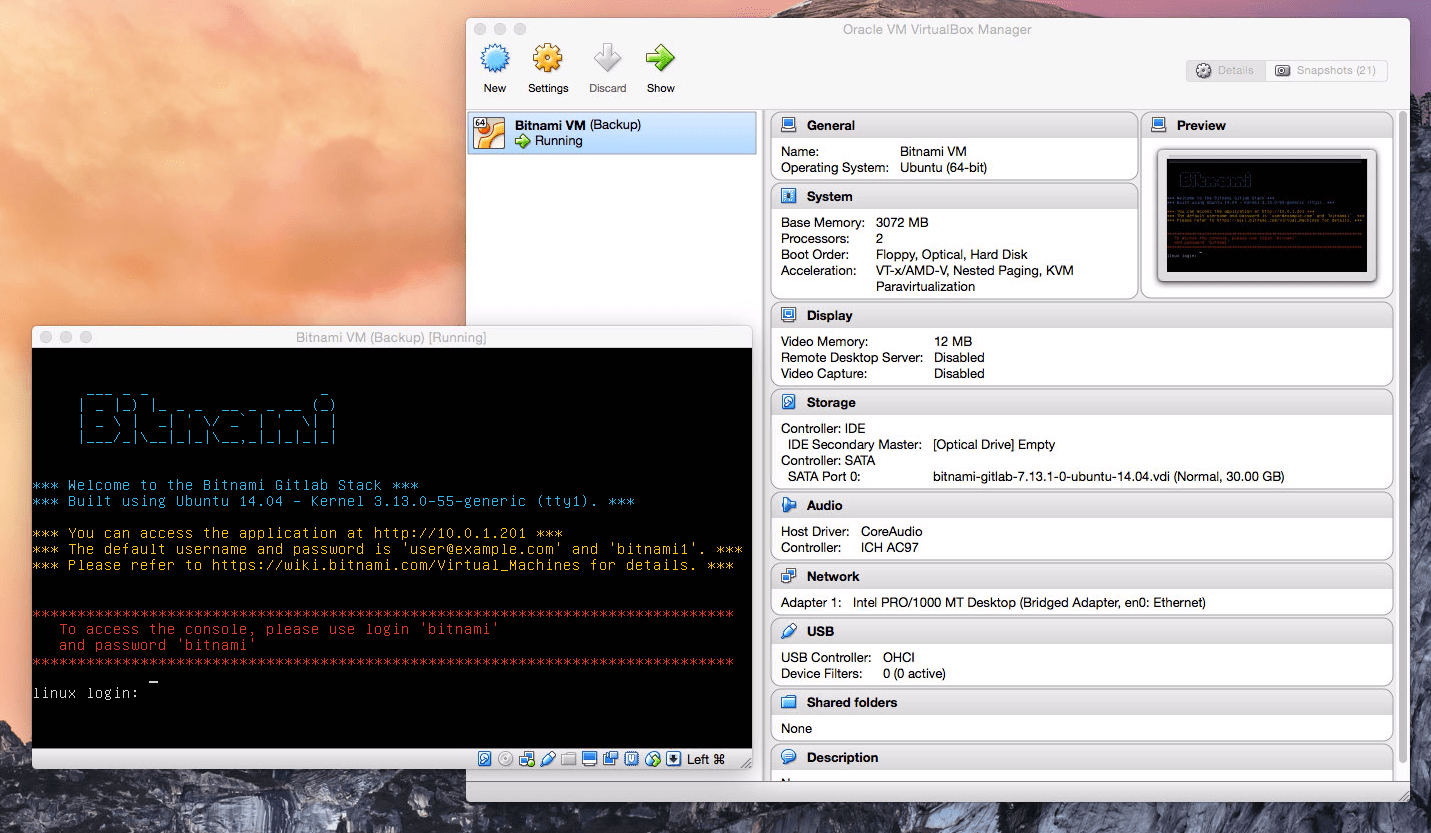This screenshot has width=1431, height=833.
Task: Click the green Show arrow icon
Action: pyautogui.click(x=660, y=60)
